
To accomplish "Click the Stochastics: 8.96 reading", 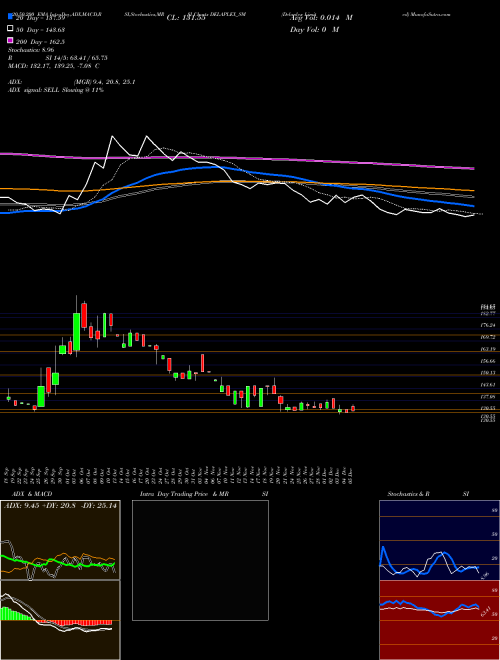I will [32, 51].
